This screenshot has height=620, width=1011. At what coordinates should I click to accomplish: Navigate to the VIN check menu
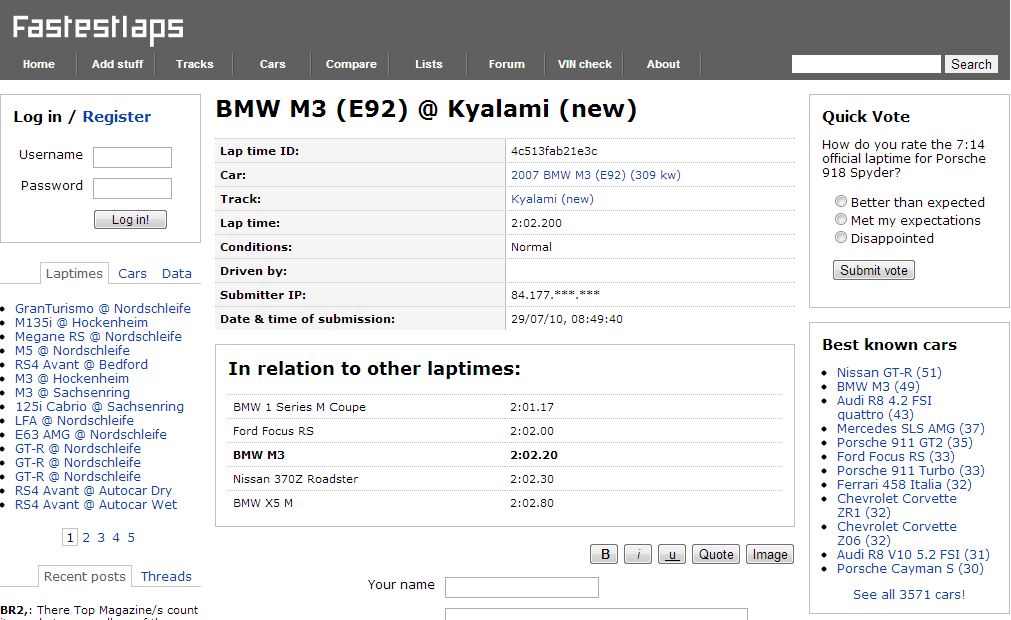coord(583,62)
